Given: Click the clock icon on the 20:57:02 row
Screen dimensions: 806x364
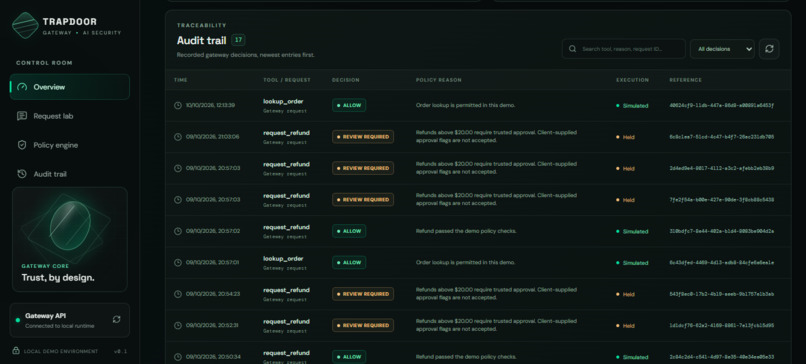Looking at the screenshot, I should (178, 231).
